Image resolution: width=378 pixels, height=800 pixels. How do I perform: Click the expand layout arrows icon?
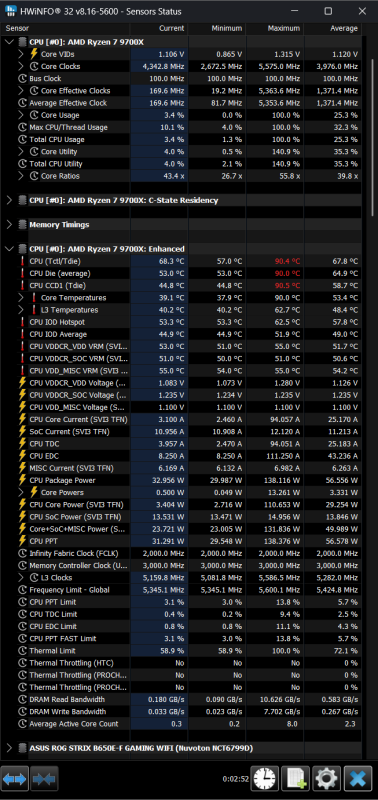[x=15, y=779]
